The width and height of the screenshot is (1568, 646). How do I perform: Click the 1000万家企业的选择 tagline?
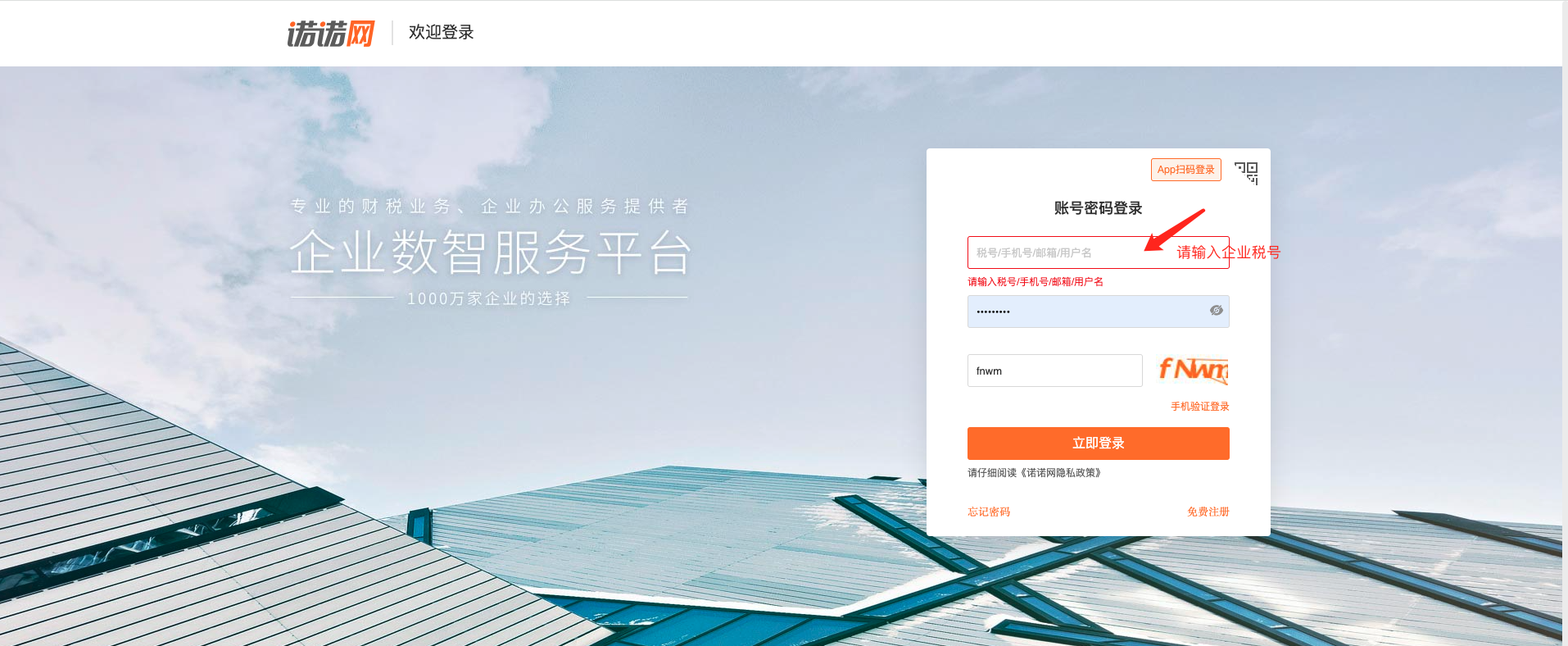click(x=489, y=298)
